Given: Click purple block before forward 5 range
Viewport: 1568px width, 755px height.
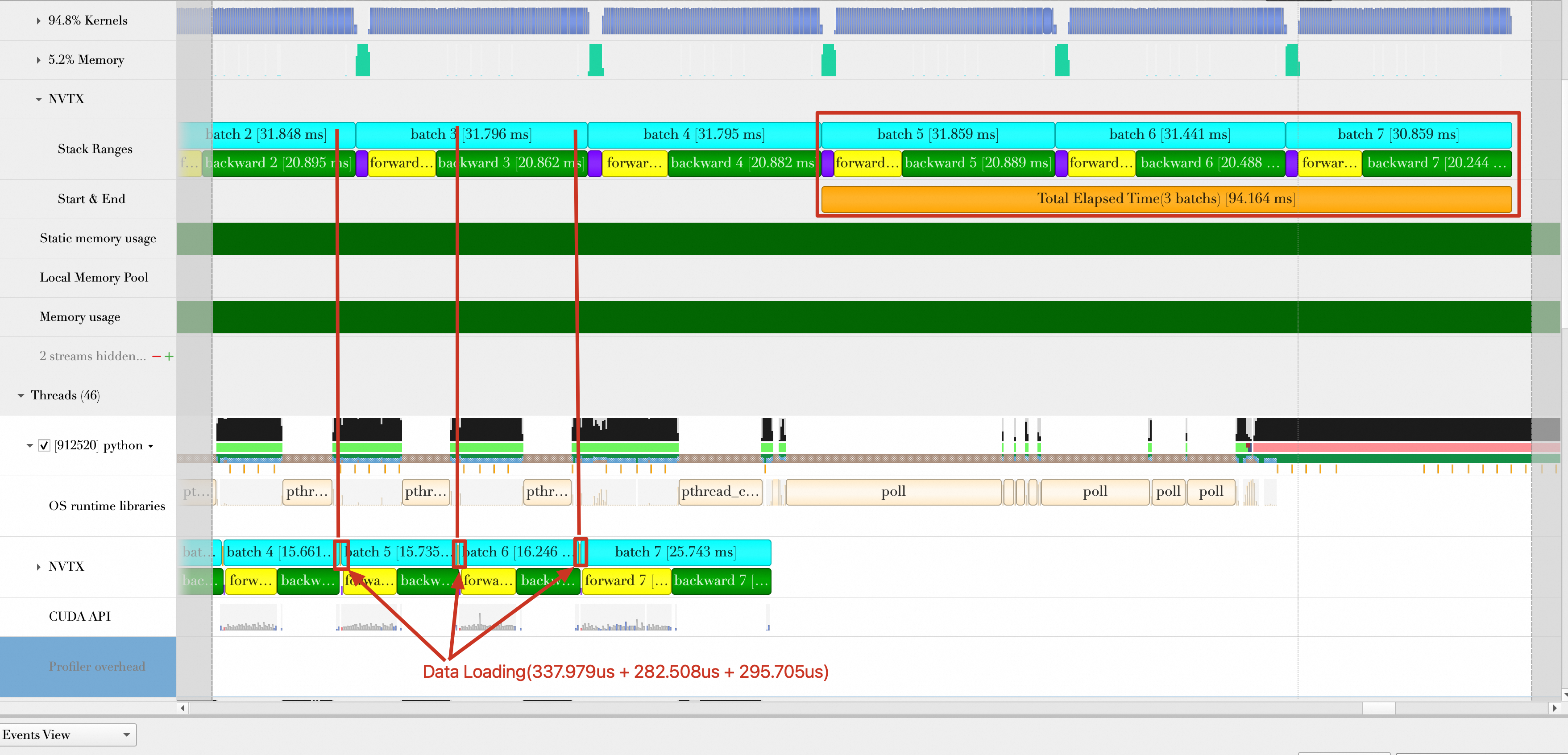Looking at the screenshot, I should pyautogui.click(x=827, y=163).
